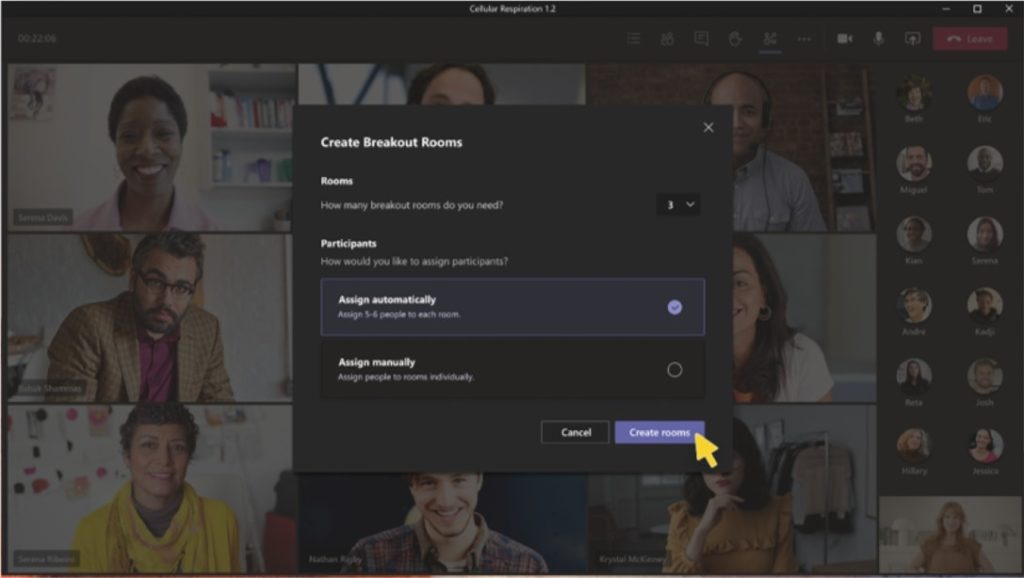1024x578 pixels.
Task: Click the Cancel button
Action: pos(575,432)
